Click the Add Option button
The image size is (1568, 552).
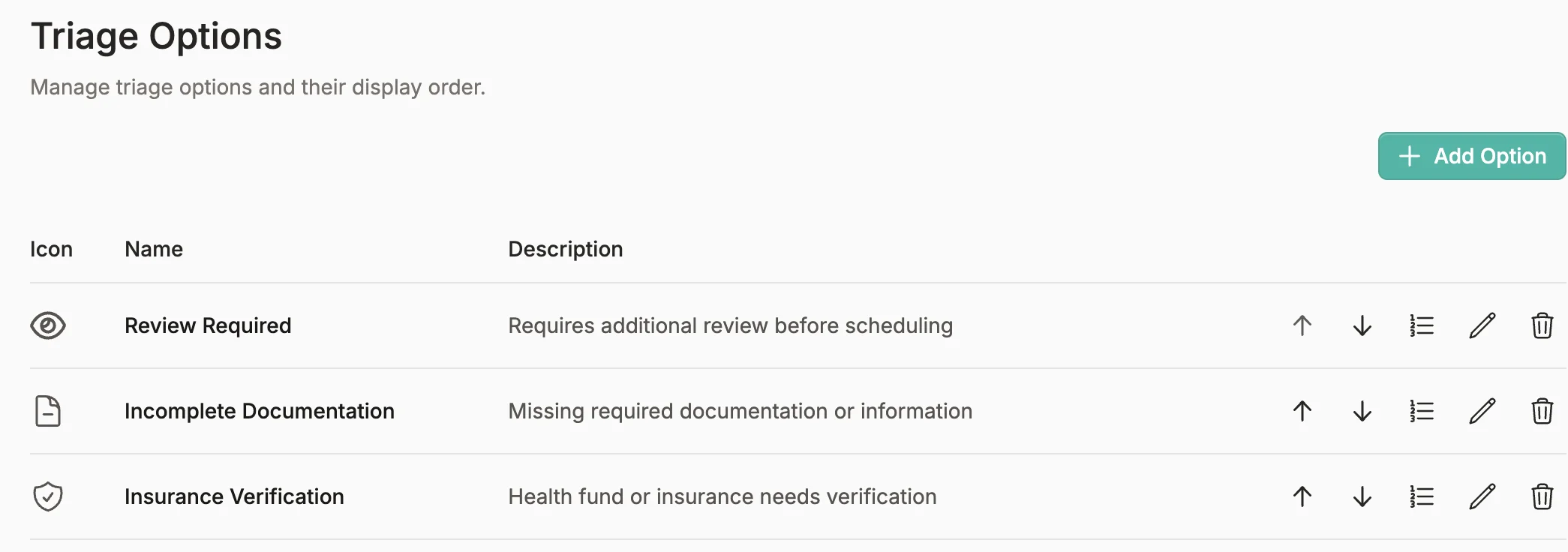pos(1470,156)
